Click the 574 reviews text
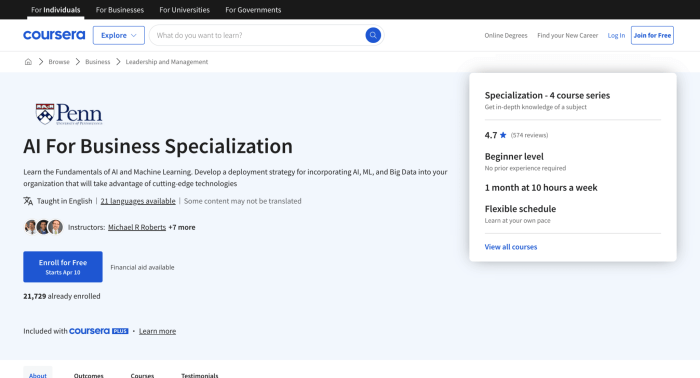700x378 pixels. [x=529, y=135]
